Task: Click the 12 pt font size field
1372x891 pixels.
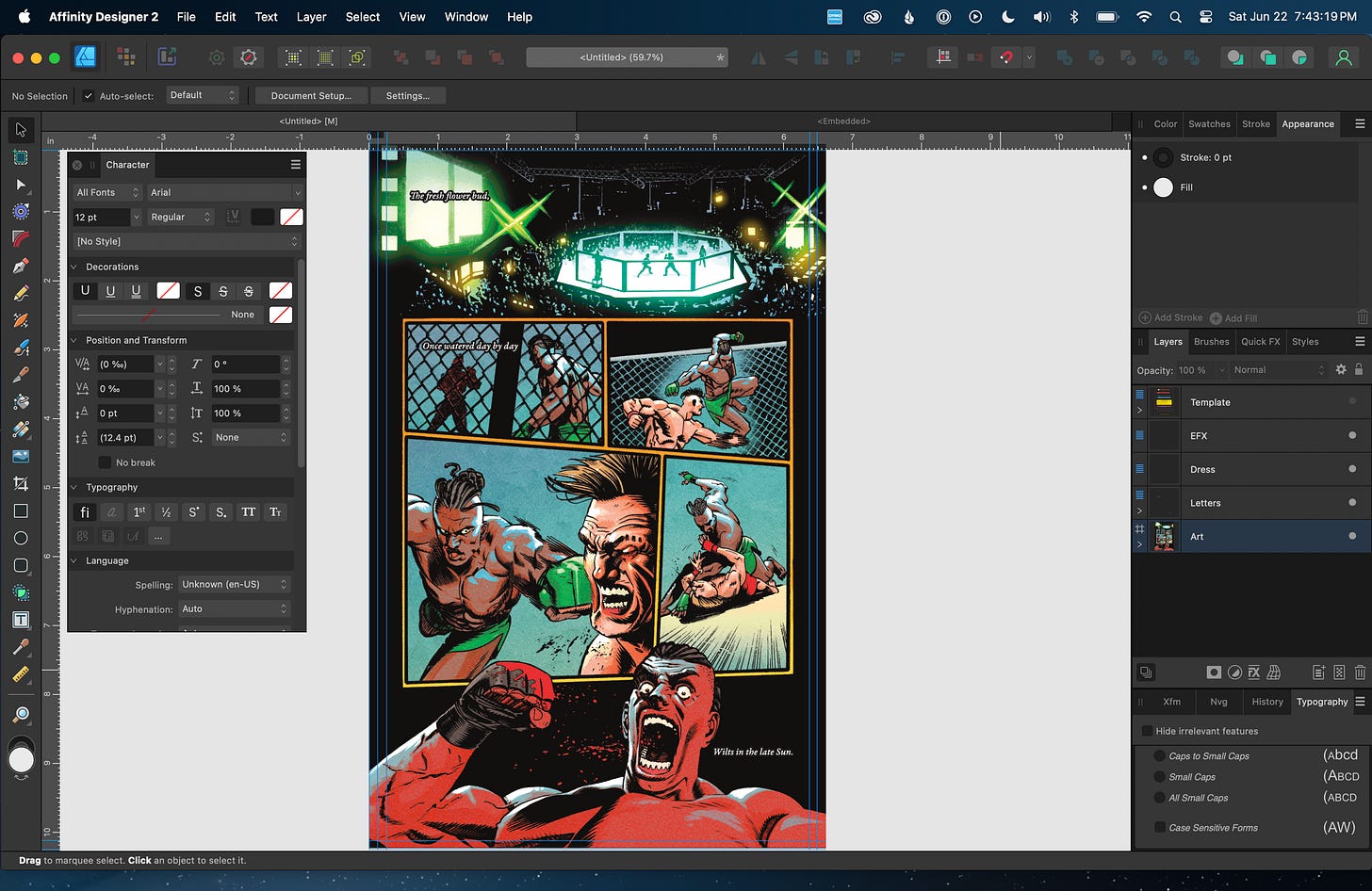Action: click(x=101, y=217)
